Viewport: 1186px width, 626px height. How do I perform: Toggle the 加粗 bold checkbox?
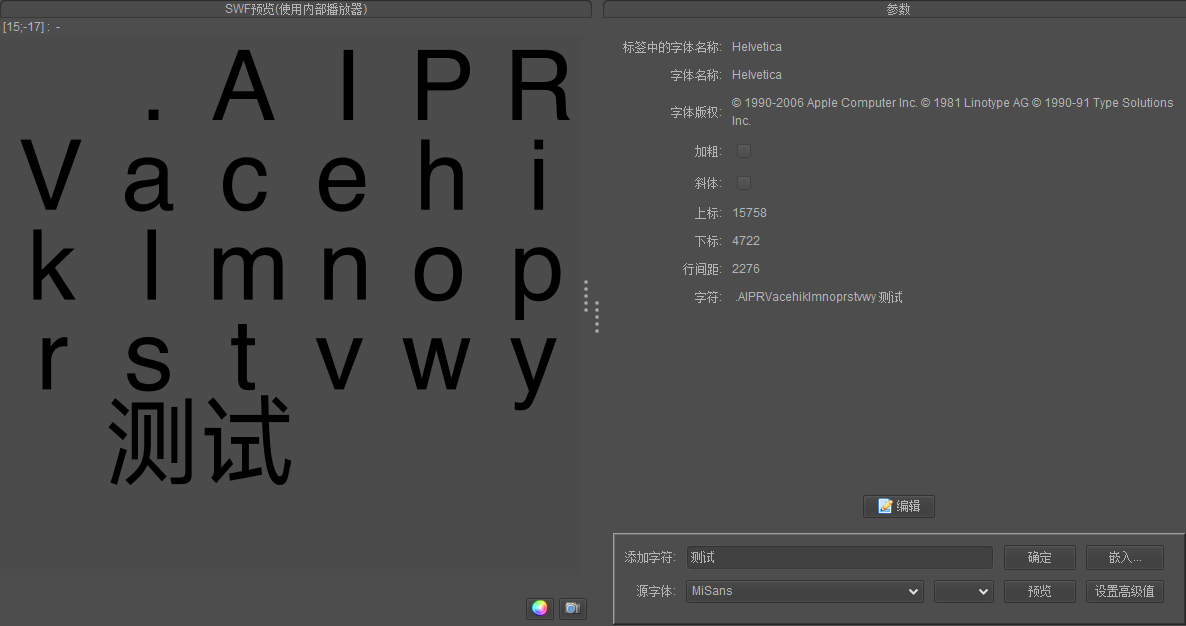coord(744,151)
